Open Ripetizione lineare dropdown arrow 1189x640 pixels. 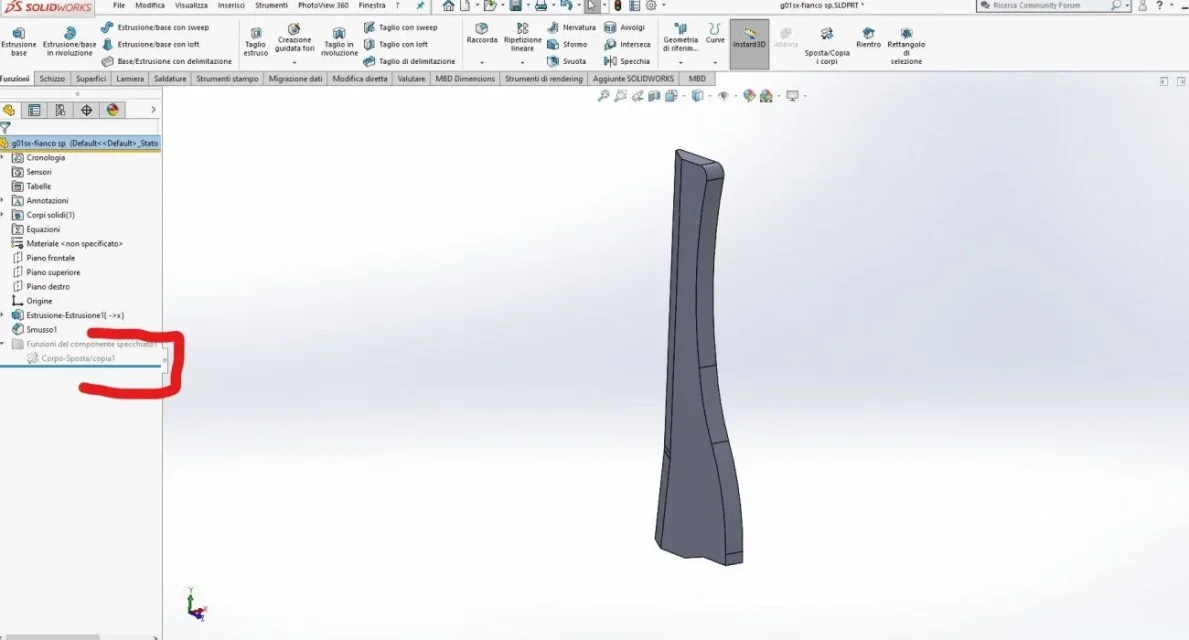click(x=522, y=62)
